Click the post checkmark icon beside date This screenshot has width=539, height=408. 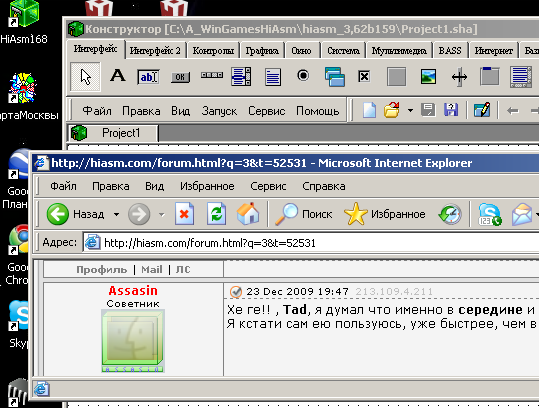[x=236, y=292]
